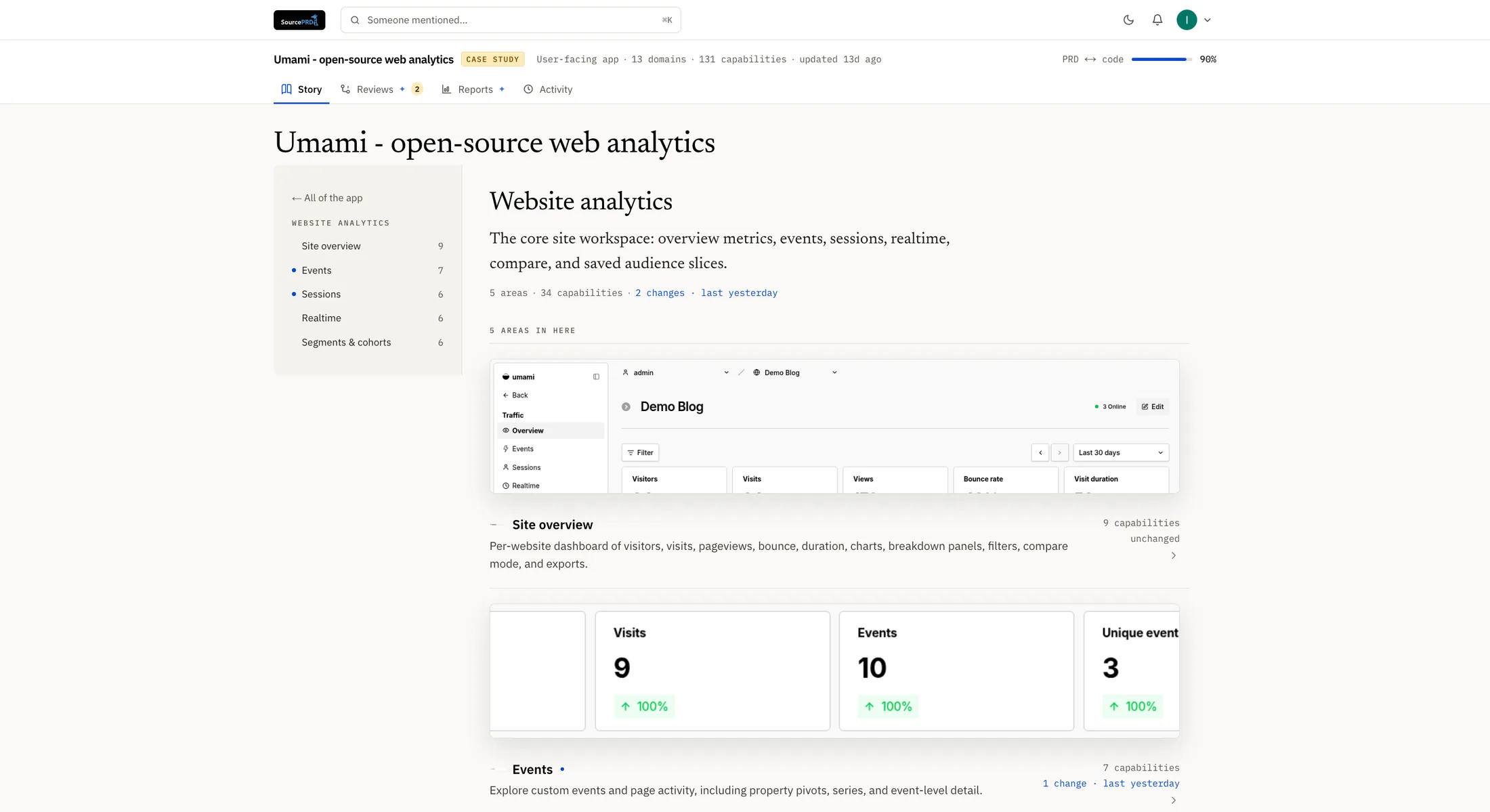Click the 'last yesterday' link under Website analytics
The width and height of the screenshot is (1490, 812).
739,293
